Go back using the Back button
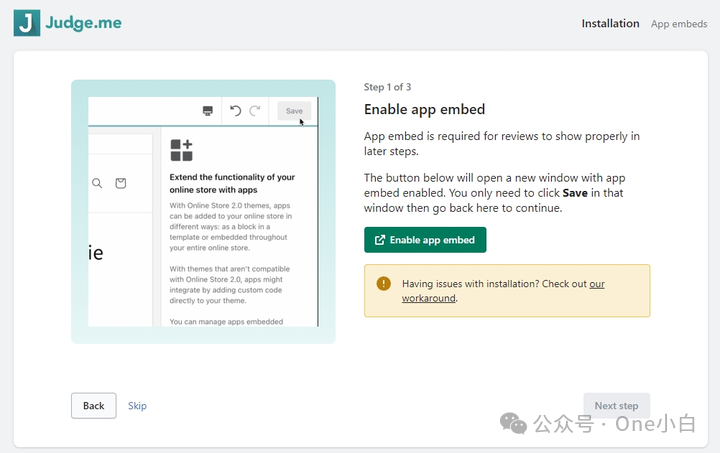Image resolution: width=720 pixels, height=453 pixels. tap(93, 405)
